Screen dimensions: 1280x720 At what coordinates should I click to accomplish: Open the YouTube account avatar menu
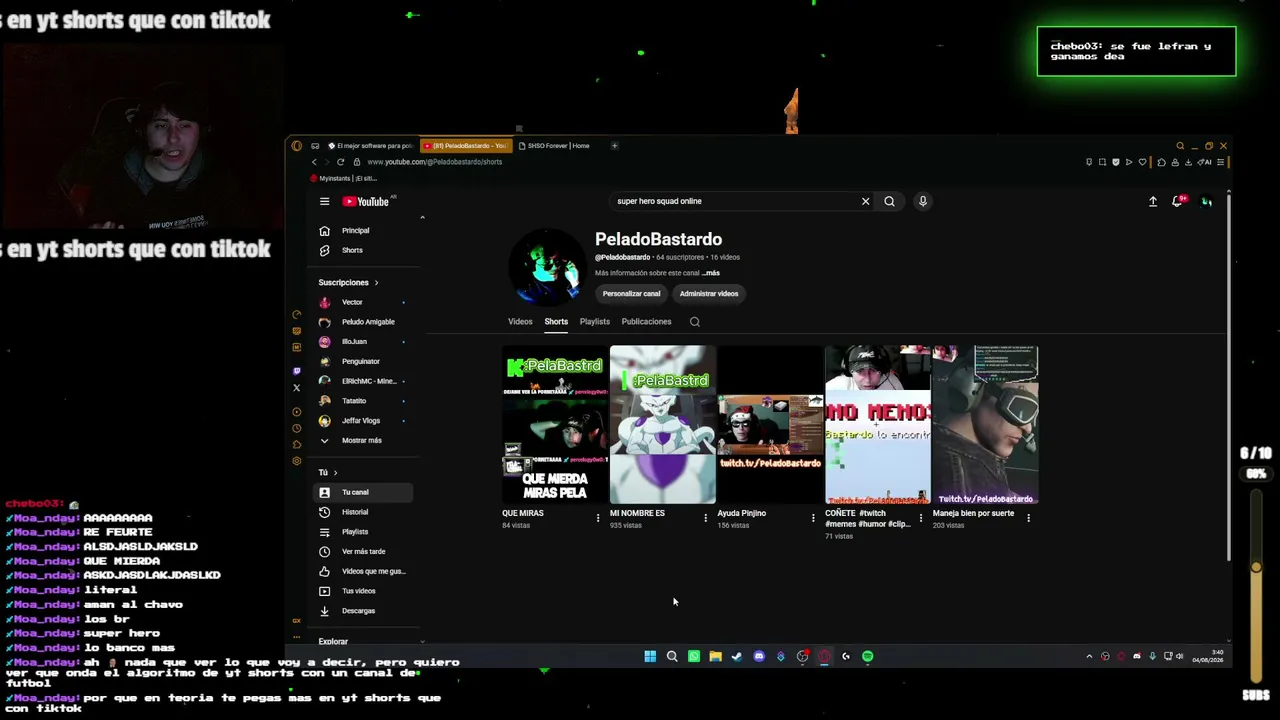click(x=1206, y=201)
